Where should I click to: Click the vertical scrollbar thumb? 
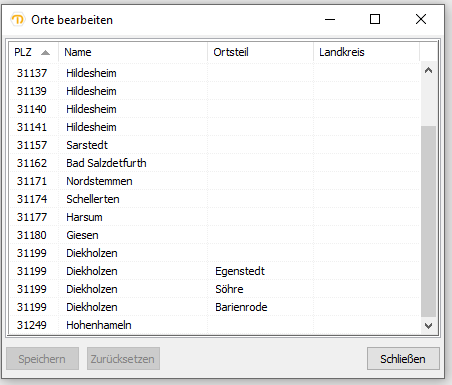(x=429, y=221)
